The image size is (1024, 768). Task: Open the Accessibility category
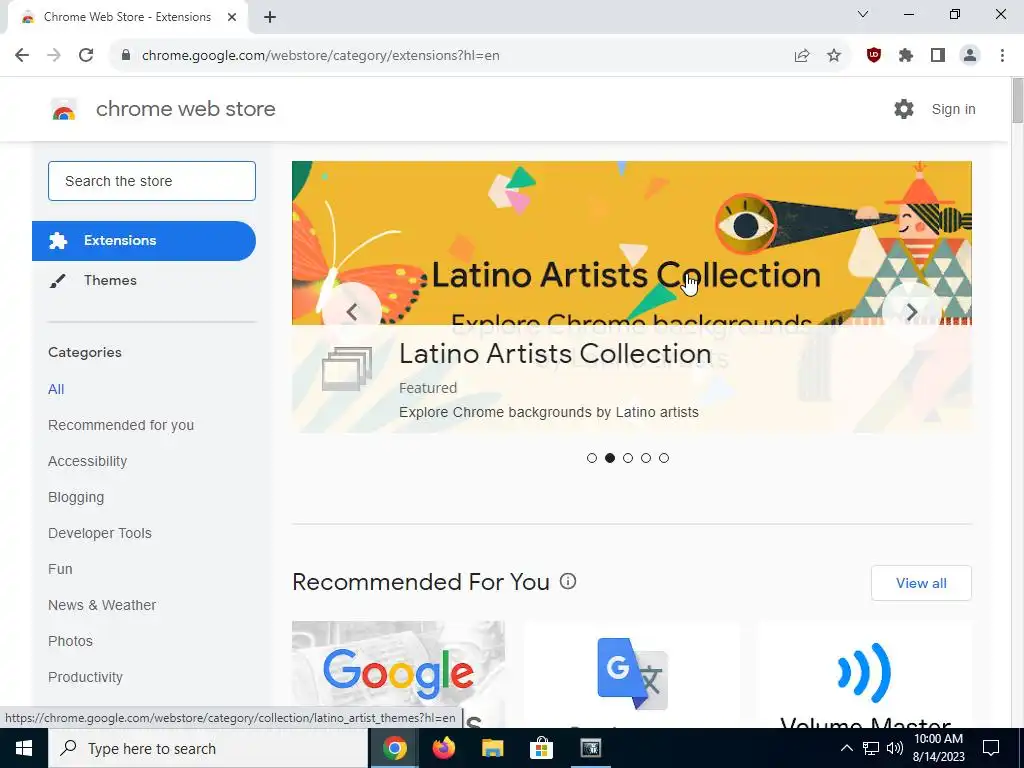pos(88,461)
